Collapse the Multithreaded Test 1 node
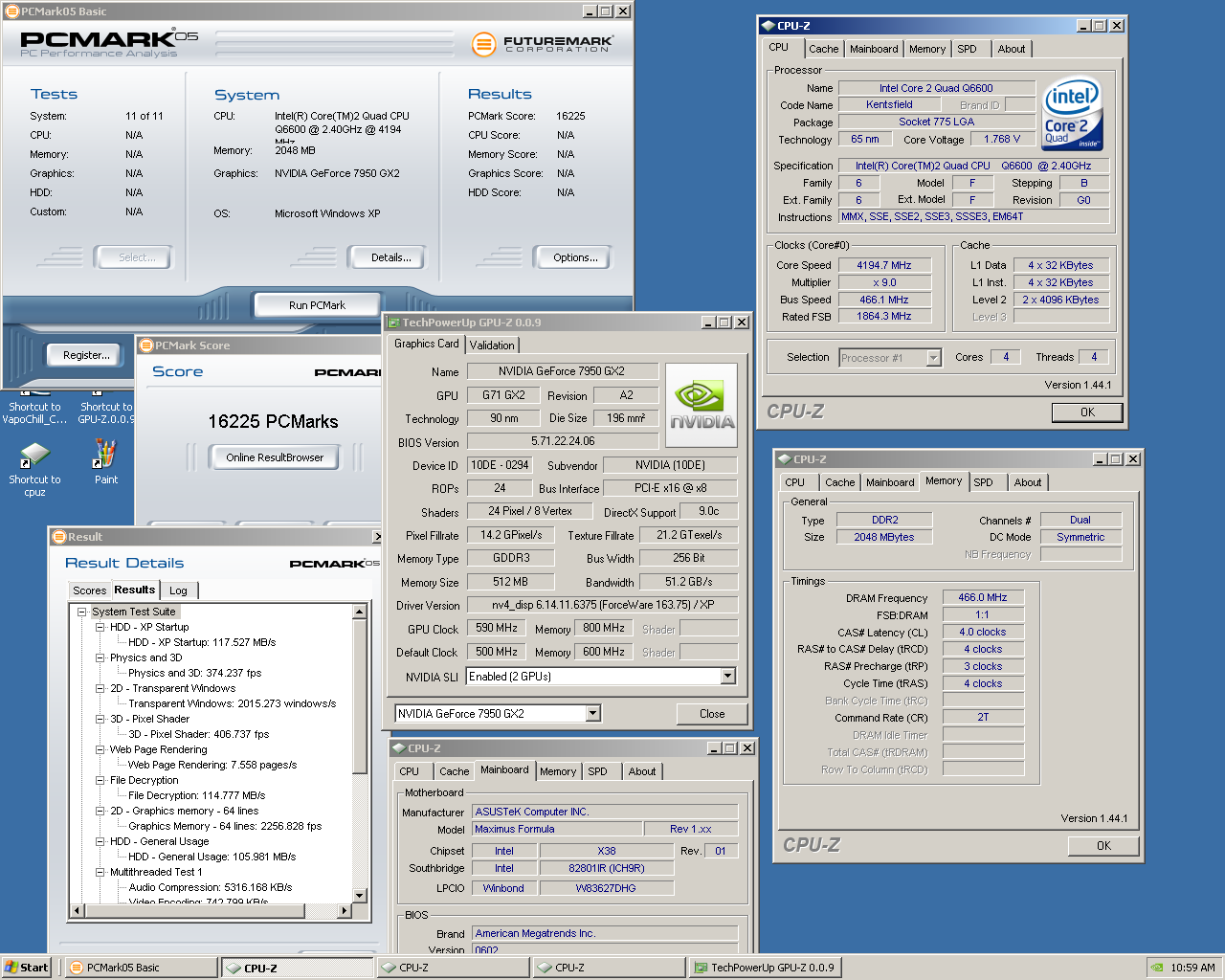Image resolution: width=1225 pixels, height=980 pixels. (100, 872)
